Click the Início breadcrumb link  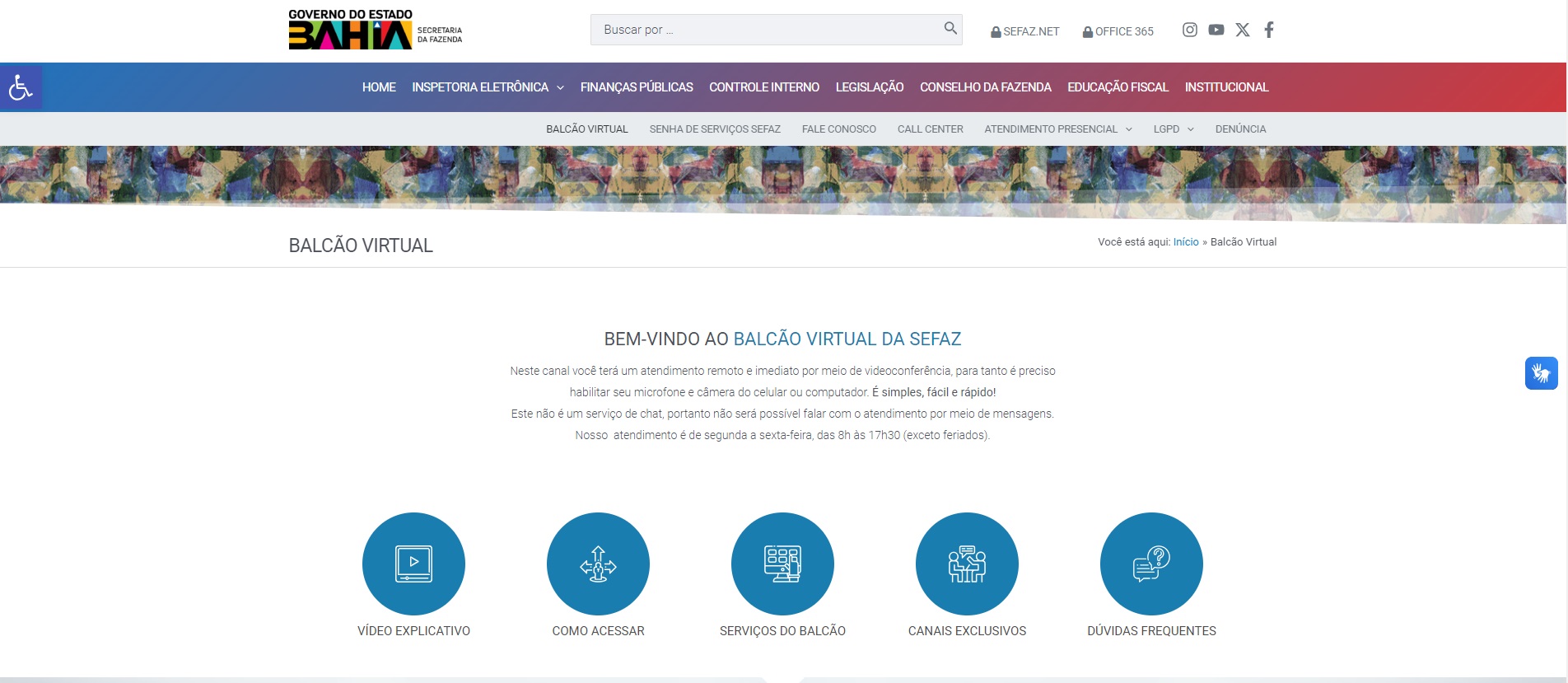click(1185, 242)
